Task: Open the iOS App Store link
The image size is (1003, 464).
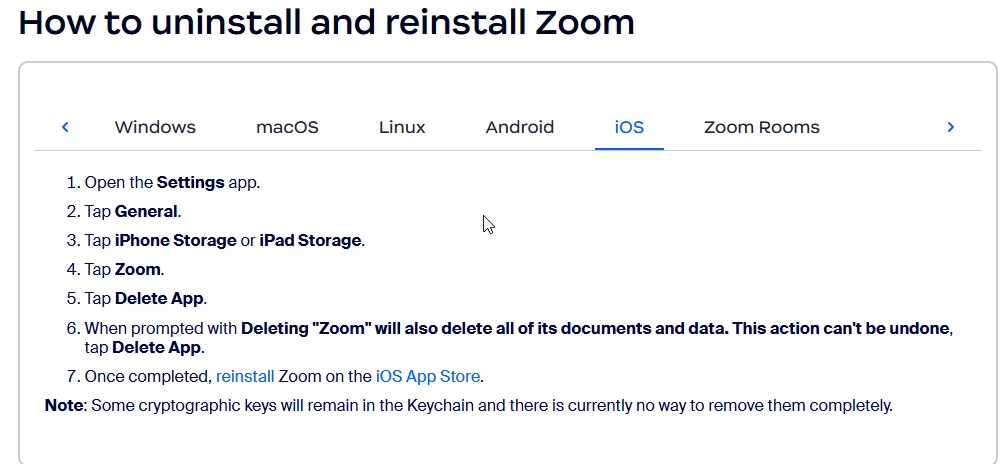Action: click(x=427, y=376)
